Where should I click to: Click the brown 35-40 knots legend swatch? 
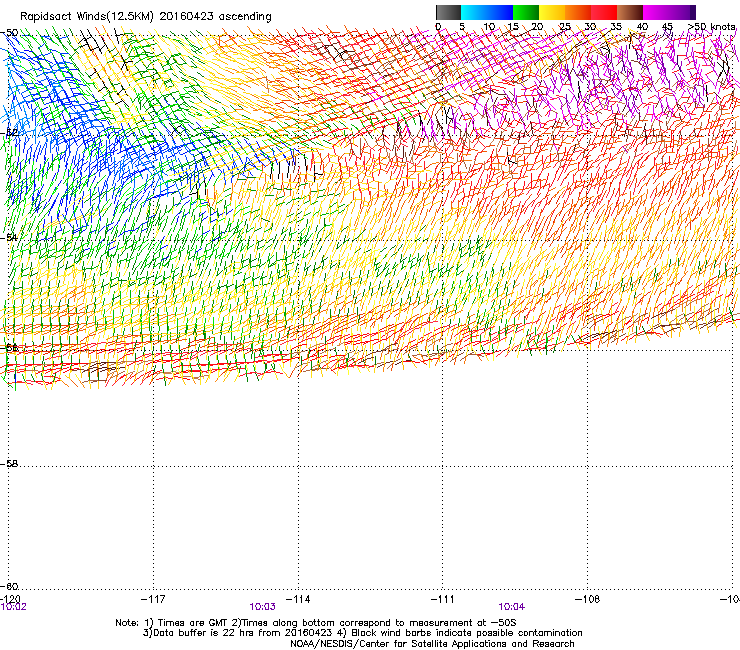(x=630, y=12)
